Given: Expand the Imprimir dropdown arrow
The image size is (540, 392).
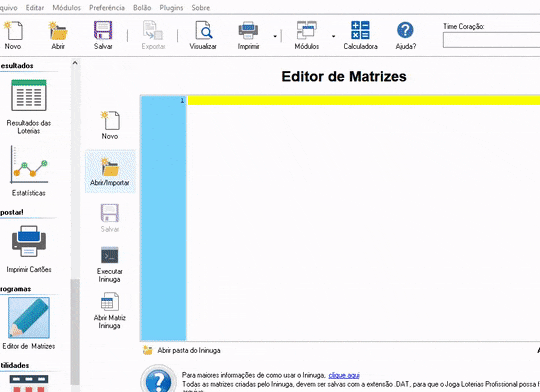Looking at the screenshot, I should tap(275, 36).
